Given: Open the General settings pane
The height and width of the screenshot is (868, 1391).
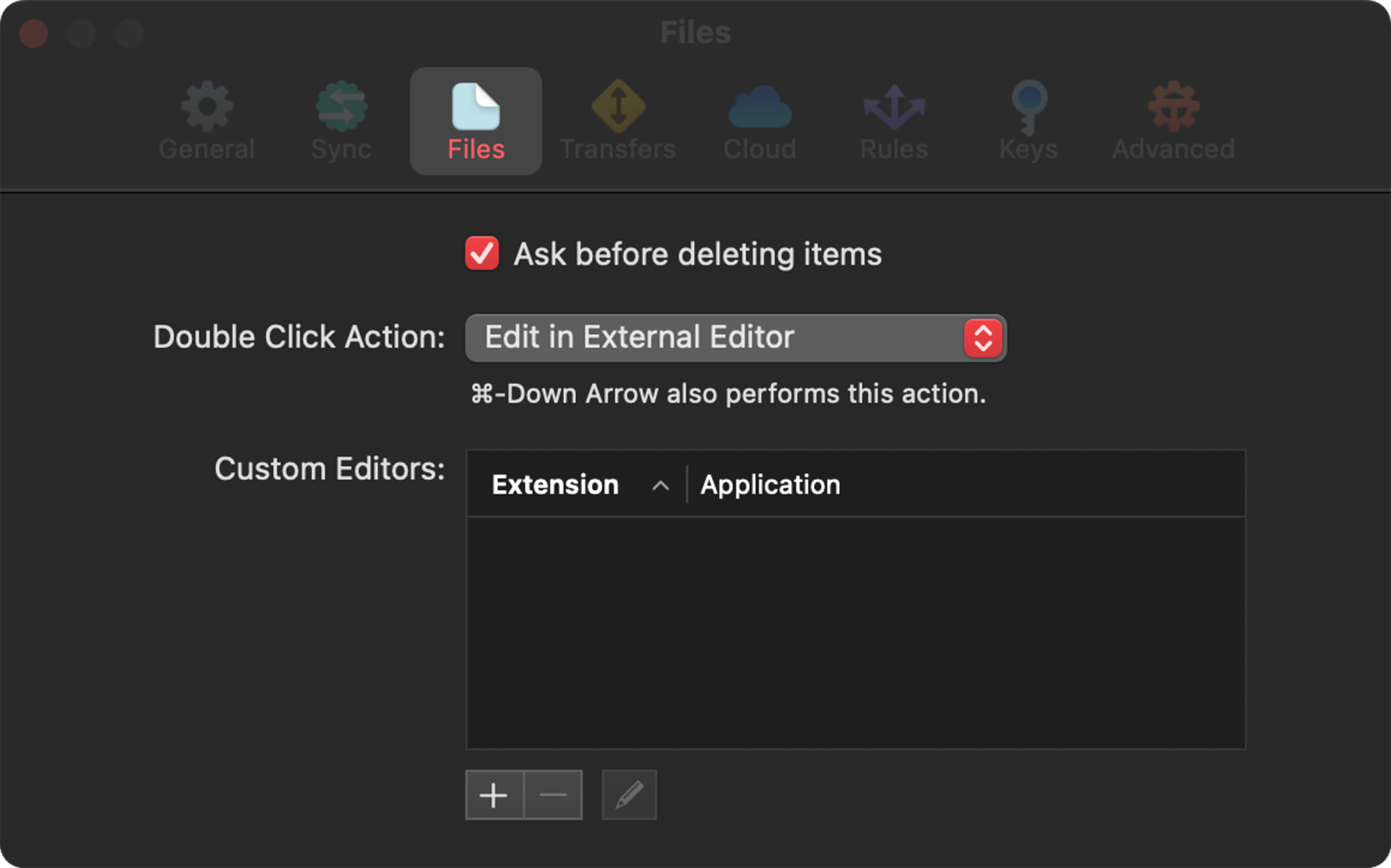Looking at the screenshot, I should point(207,120).
